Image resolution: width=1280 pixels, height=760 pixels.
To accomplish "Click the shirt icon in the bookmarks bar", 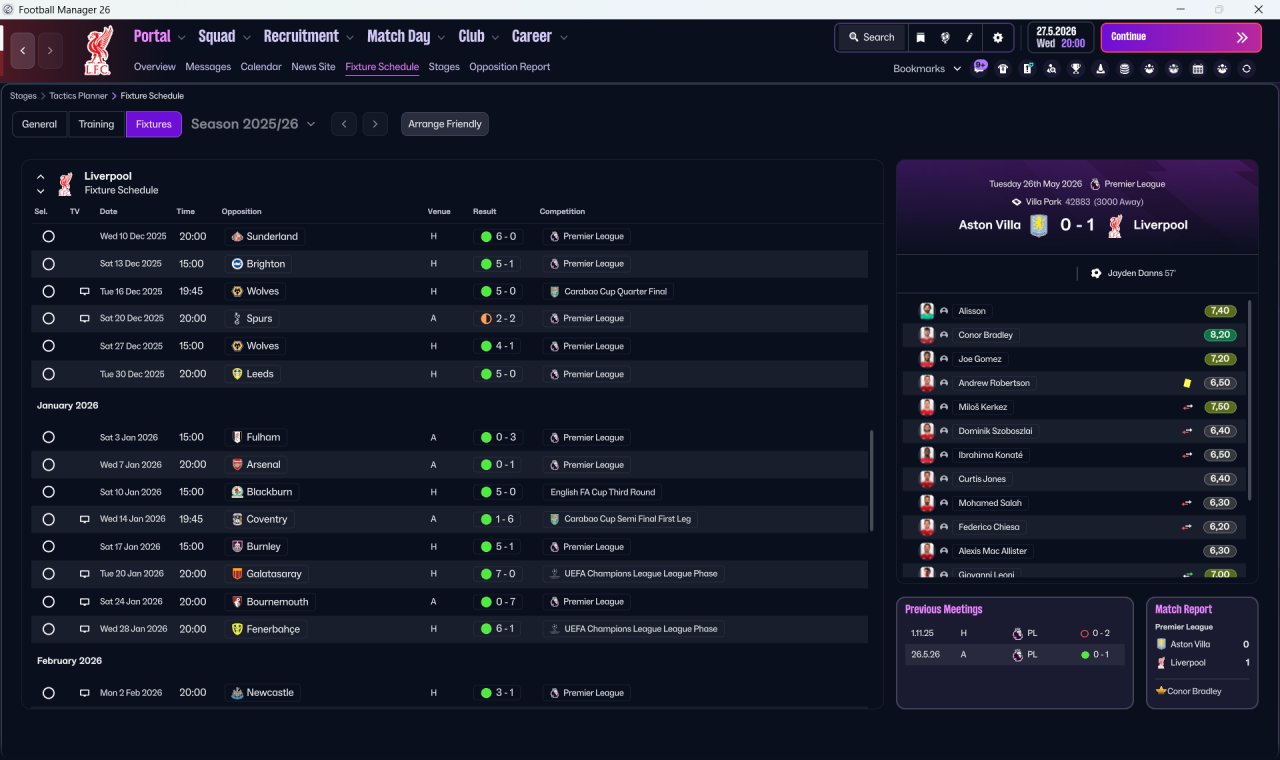I will tap(1003, 69).
